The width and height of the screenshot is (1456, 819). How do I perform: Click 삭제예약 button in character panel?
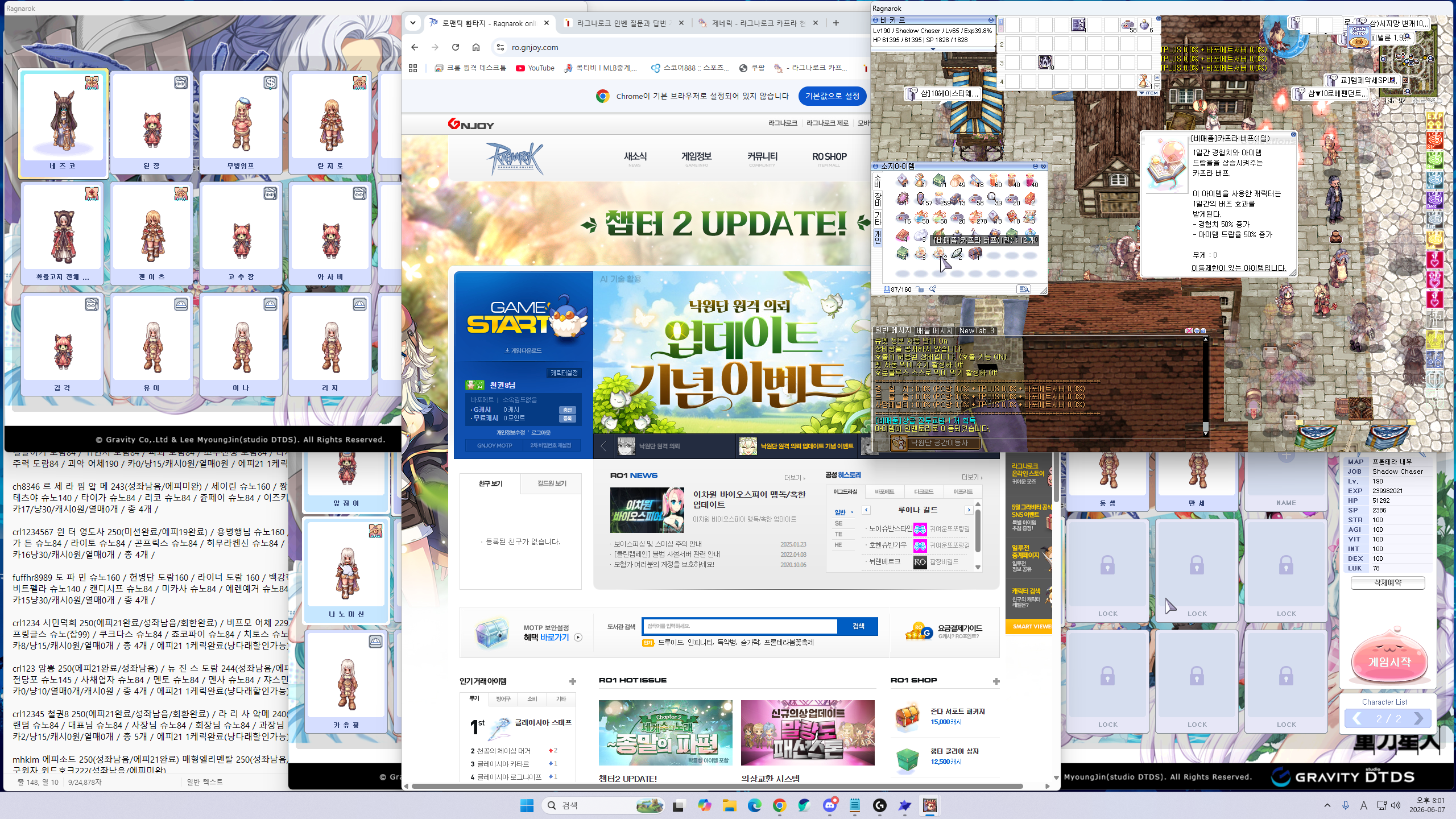tap(1388, 583)
